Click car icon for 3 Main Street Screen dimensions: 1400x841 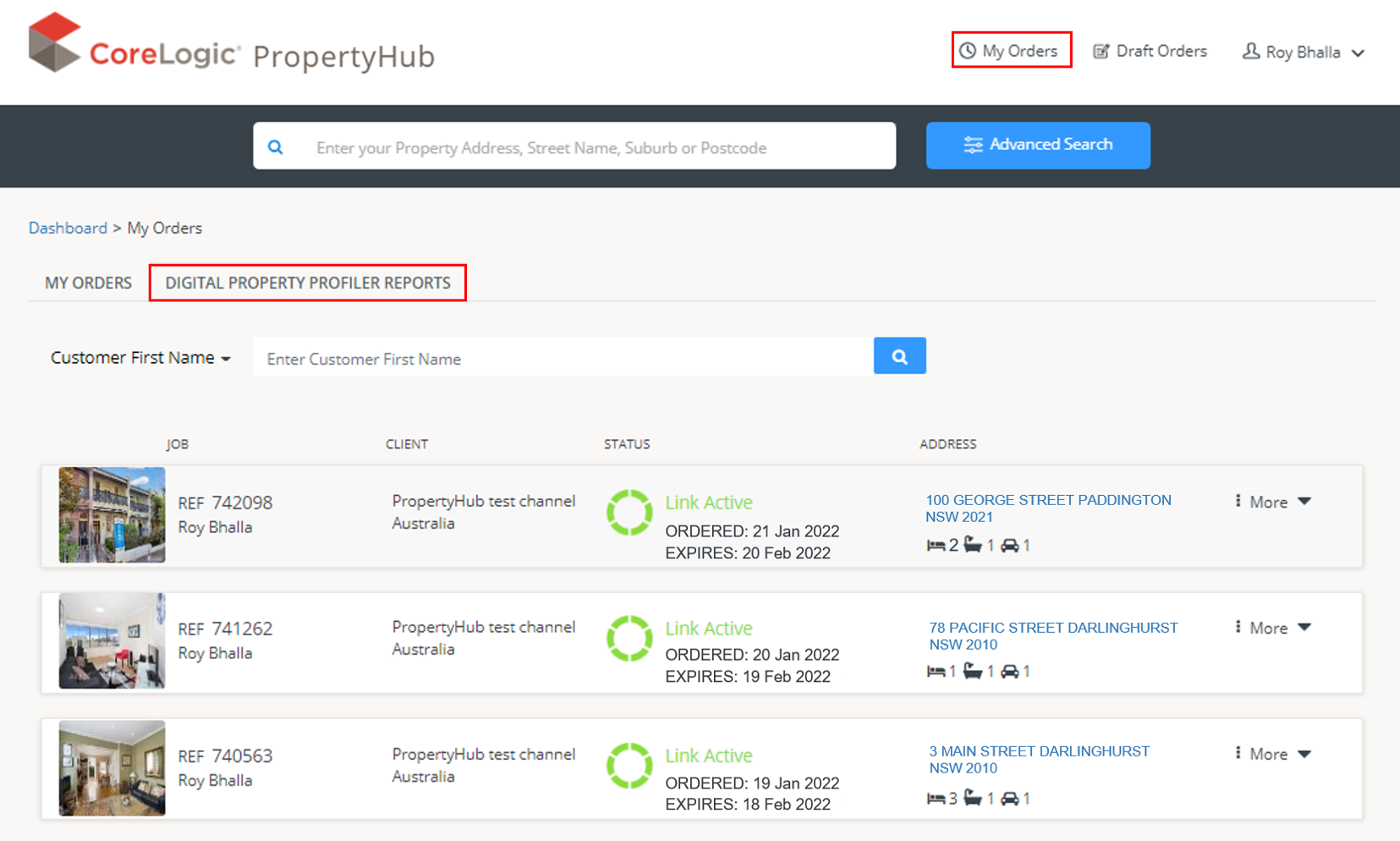pos(1010,799)
